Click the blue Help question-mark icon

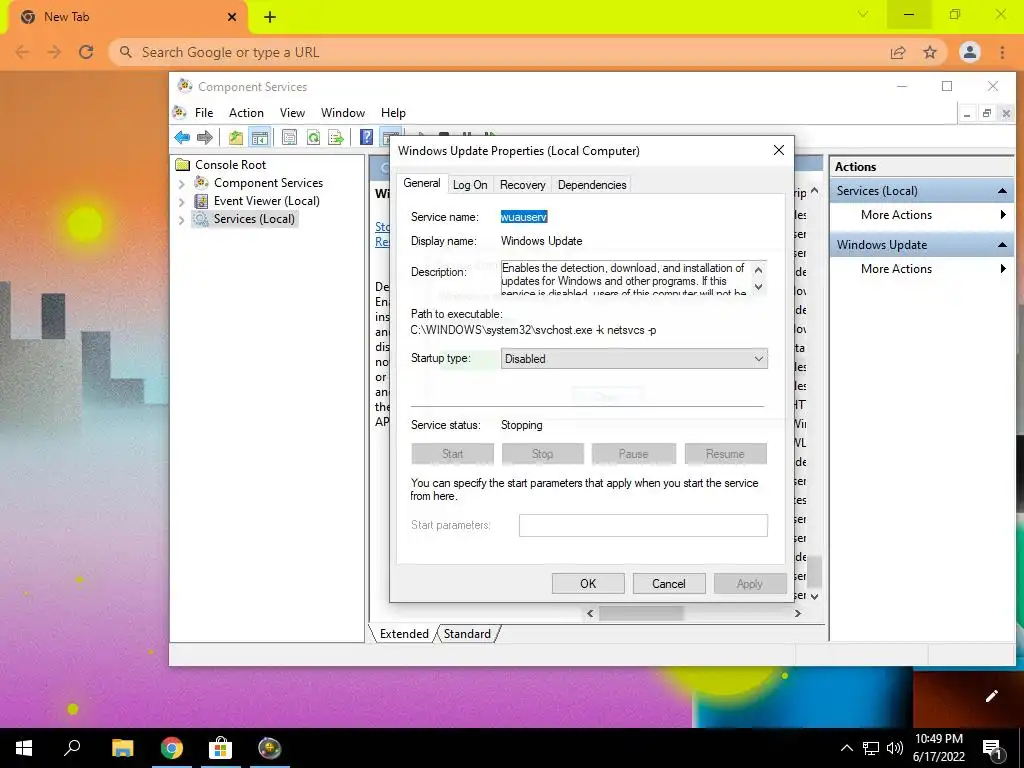click(367, 137)
